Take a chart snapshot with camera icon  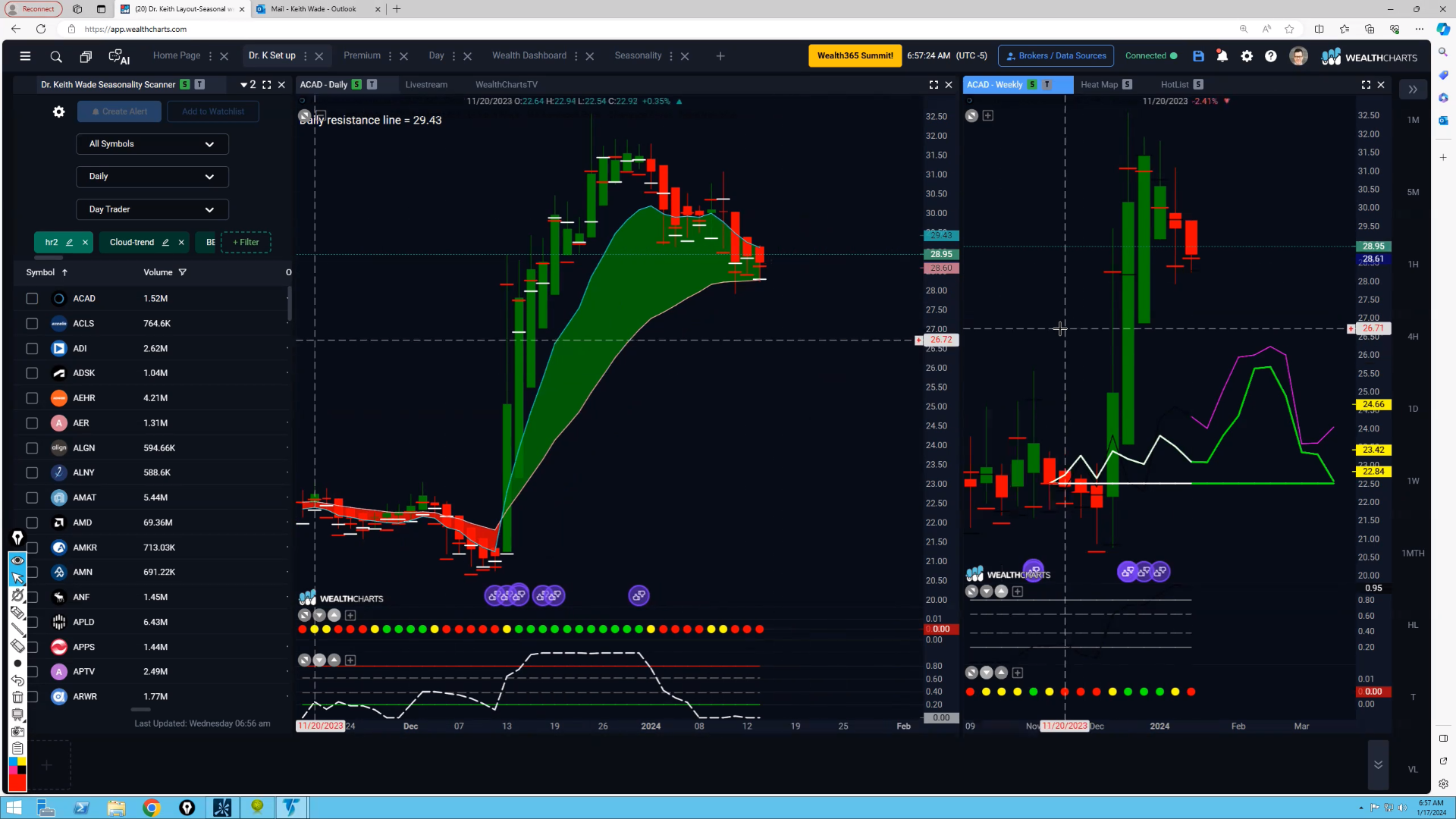click(17, 732)
